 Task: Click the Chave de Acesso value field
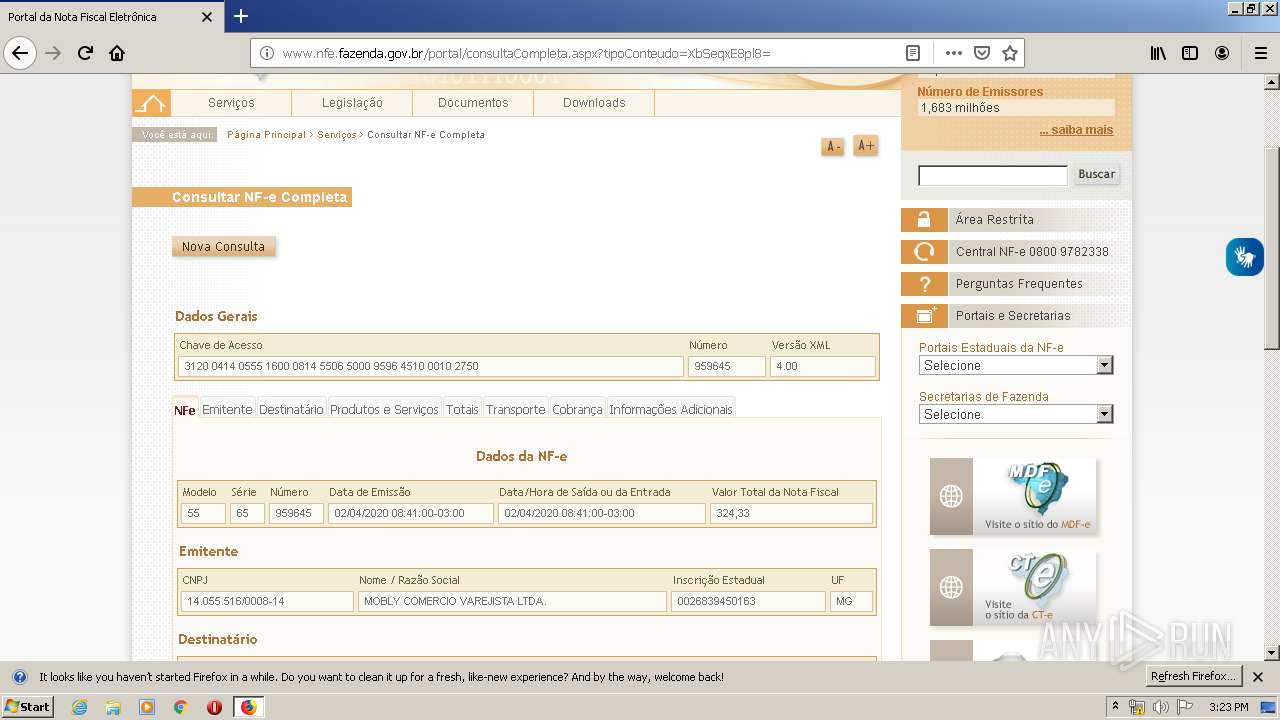point(431,366)
